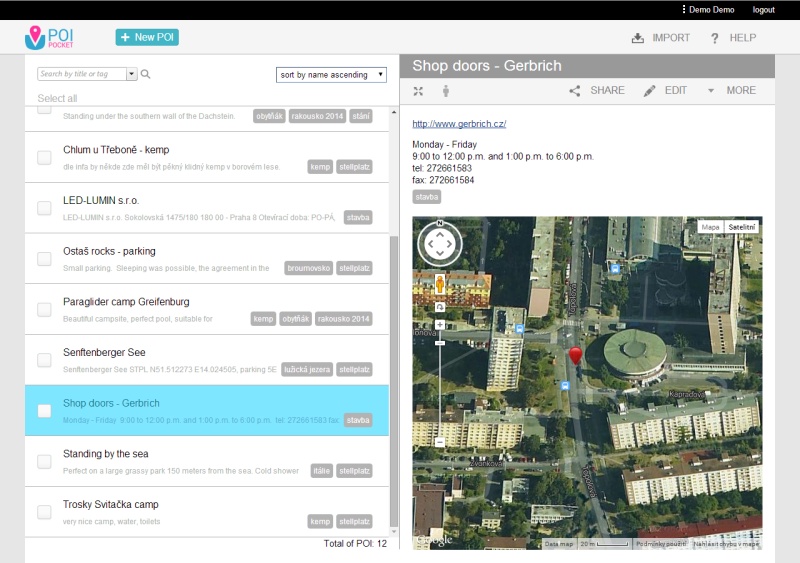
Task: Switch map to Satelitní view
Action: coord(742,227)
